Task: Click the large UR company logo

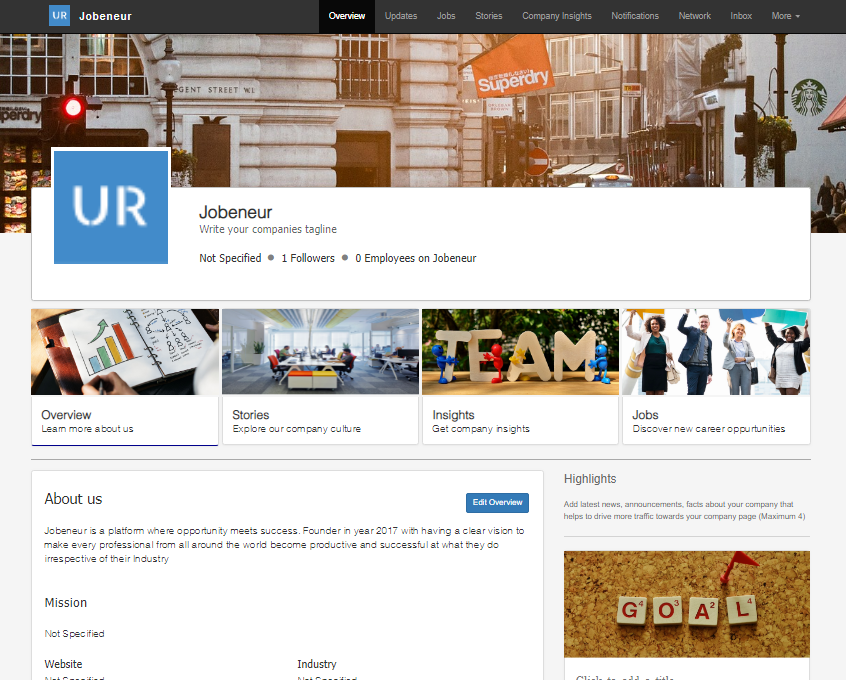Action: (111, 207)
